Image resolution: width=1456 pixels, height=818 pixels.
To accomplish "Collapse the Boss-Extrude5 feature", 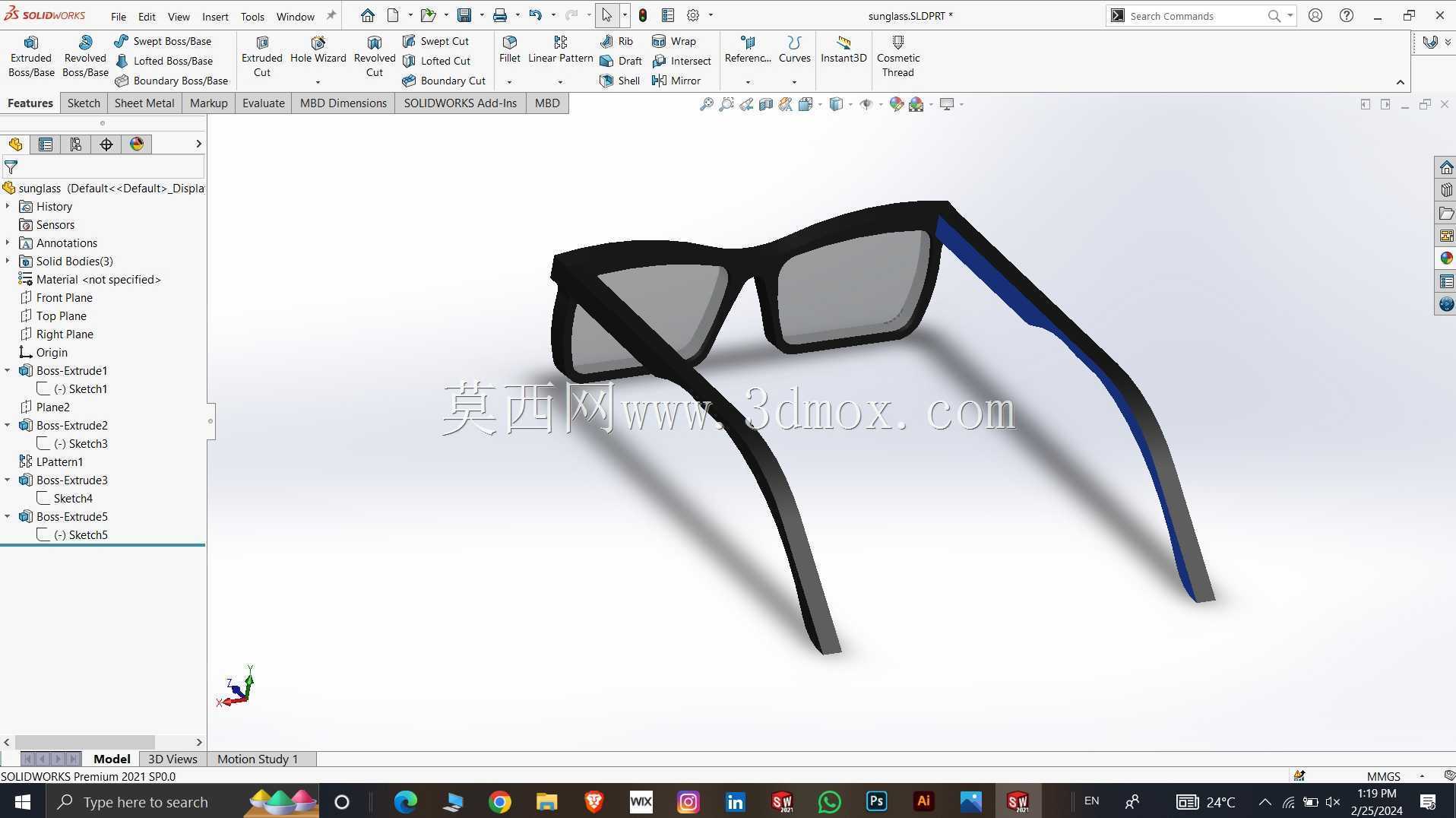I will pyautogui.click(x=8, y=516).
